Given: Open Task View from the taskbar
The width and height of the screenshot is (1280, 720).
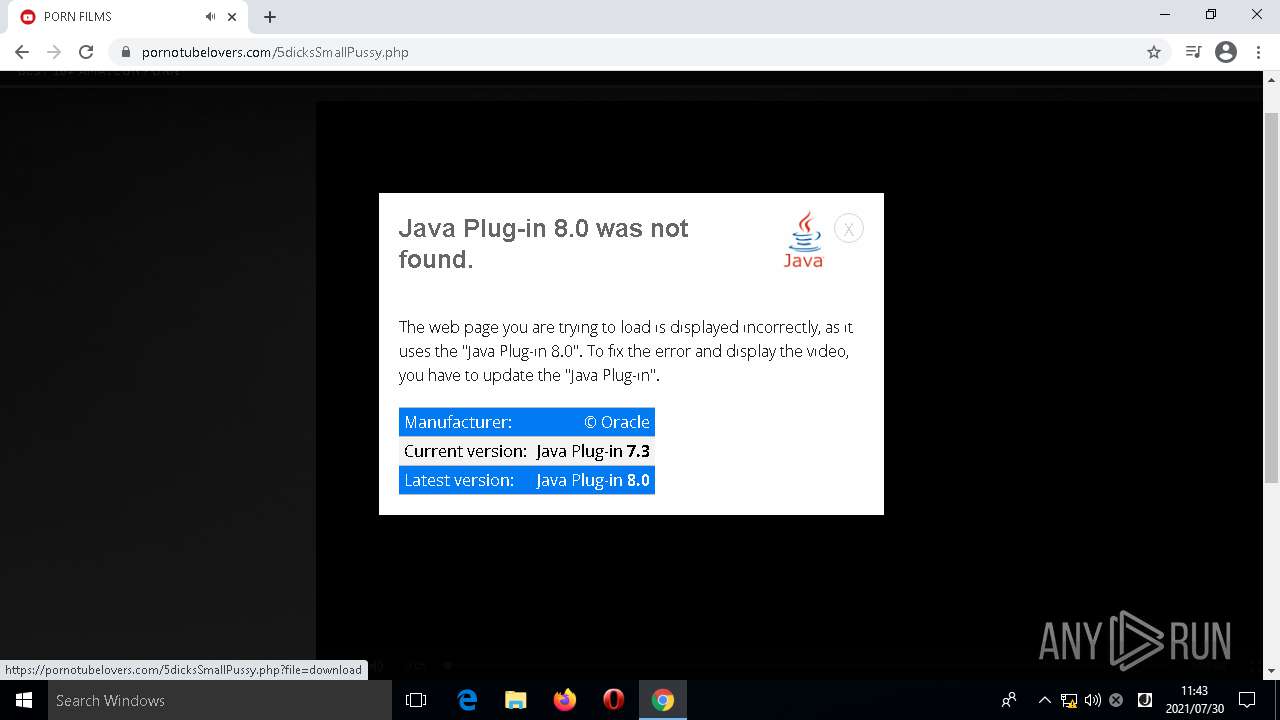Looking at the screenshot, I should point(416,700).
